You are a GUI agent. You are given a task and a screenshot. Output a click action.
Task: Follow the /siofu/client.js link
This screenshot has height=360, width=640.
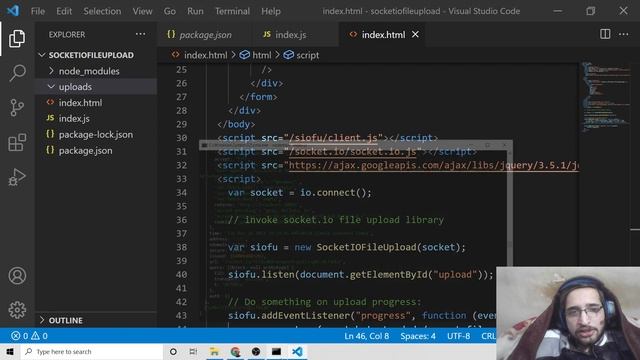click(x=333, y=138)
